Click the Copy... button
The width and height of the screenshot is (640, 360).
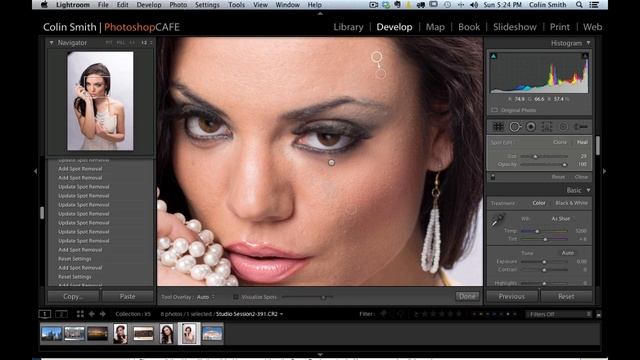point(73,297)
